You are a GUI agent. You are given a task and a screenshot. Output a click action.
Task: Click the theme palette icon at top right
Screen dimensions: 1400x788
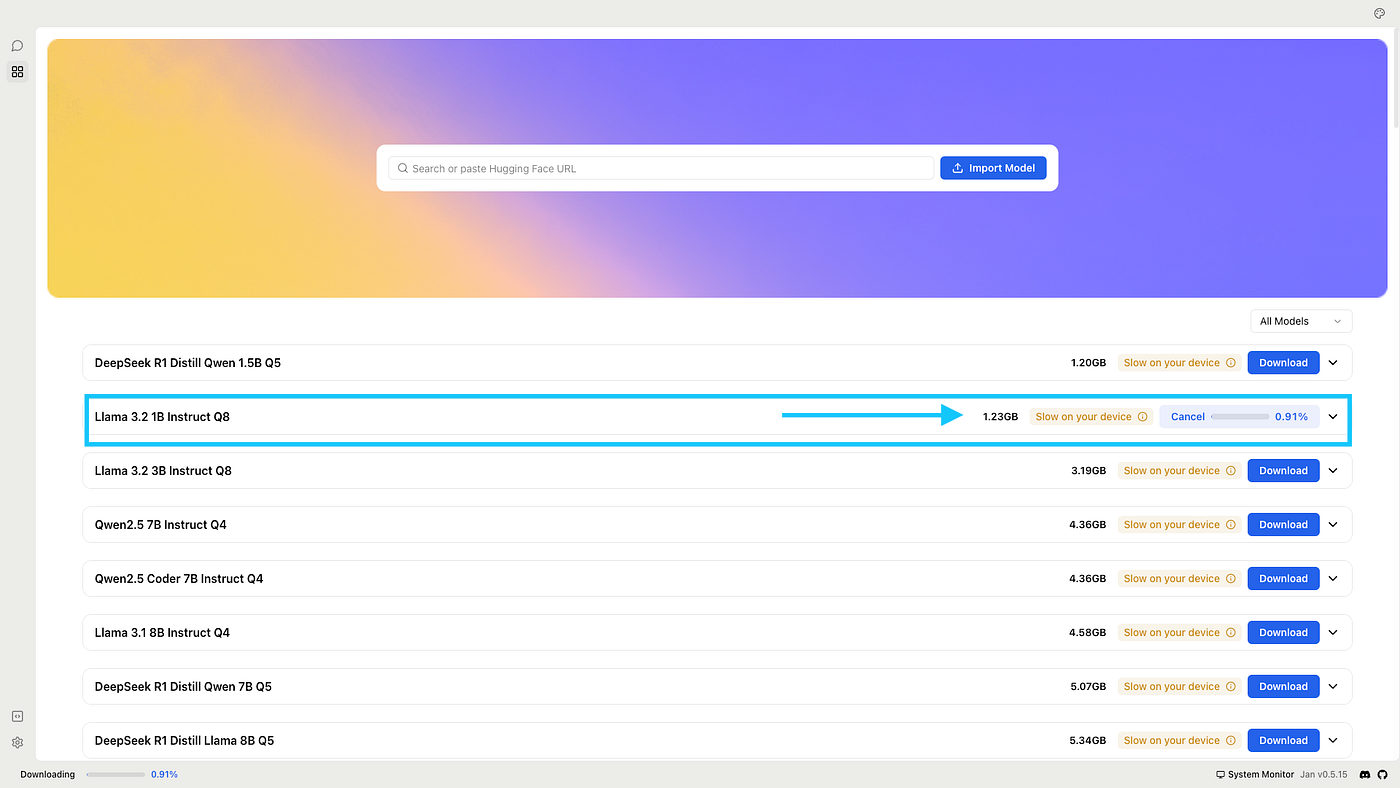(x=1380, y=14)
